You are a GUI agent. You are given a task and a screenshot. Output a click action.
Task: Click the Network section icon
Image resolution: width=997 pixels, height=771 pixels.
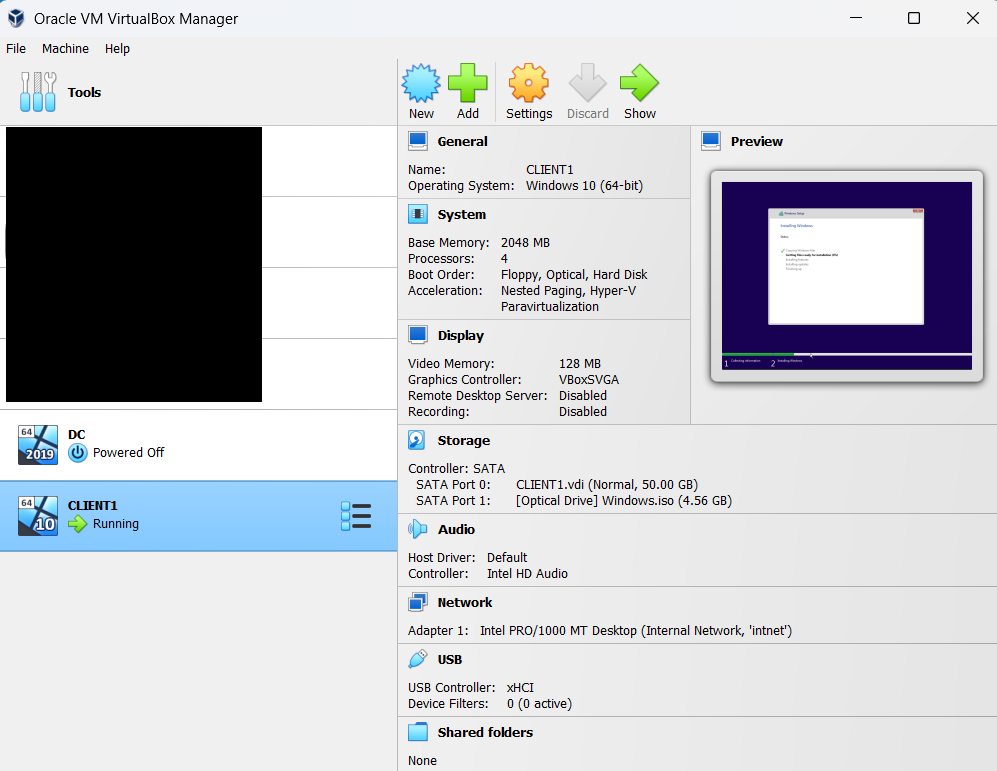coord(418,602)
